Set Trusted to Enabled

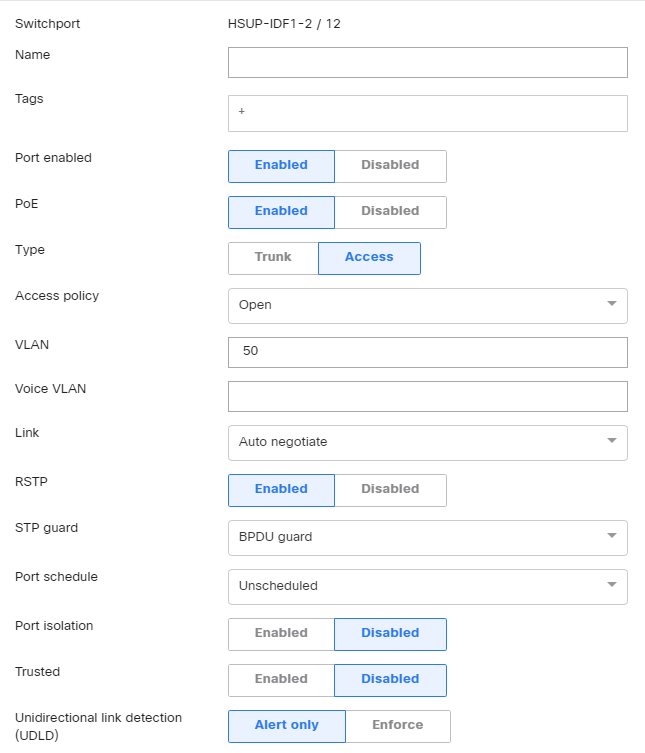coord(281,680)
